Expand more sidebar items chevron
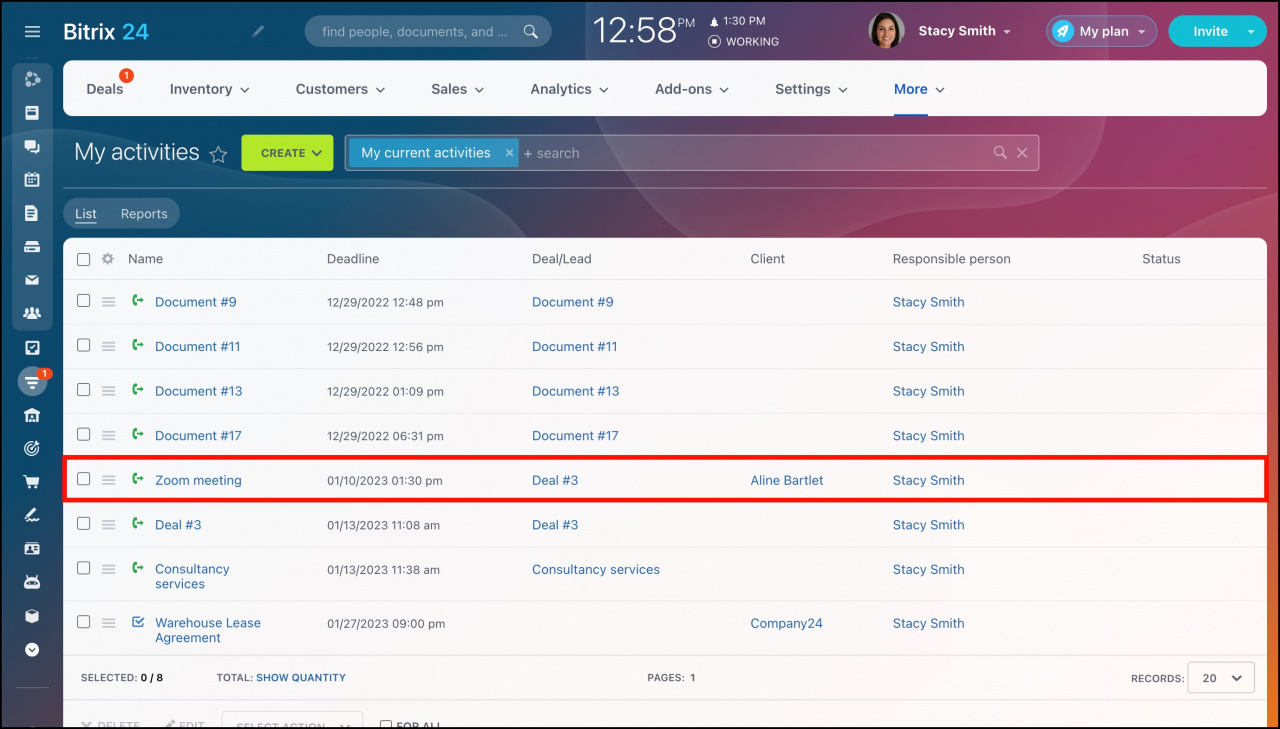 (32, 649)
